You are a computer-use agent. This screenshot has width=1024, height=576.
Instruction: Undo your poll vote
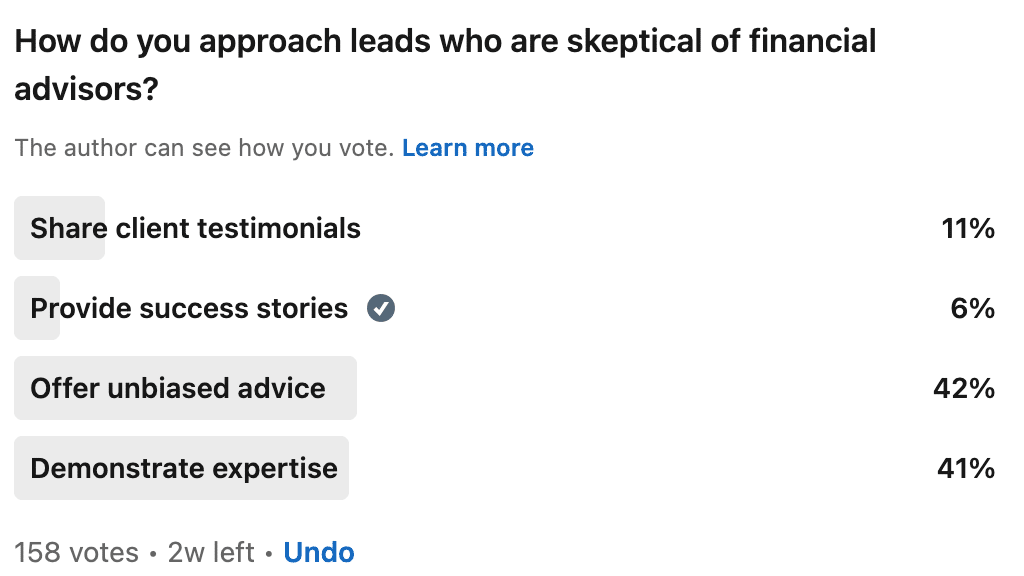(319, 552)
